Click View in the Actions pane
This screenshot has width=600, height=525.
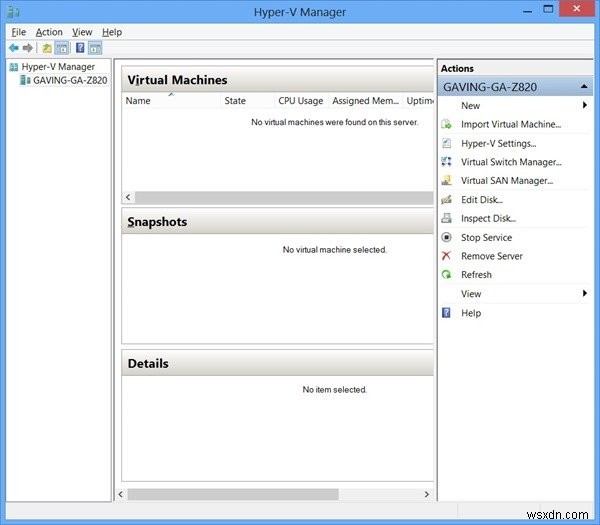tap(471, 294)
